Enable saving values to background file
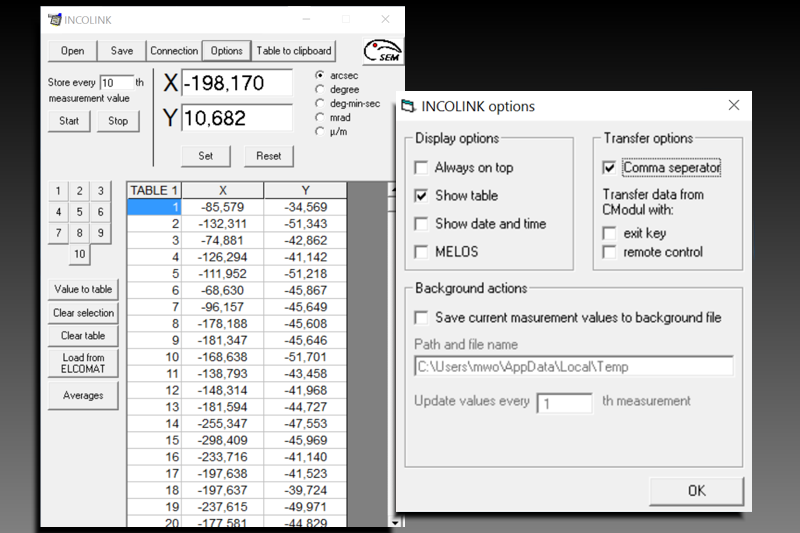 421,318
